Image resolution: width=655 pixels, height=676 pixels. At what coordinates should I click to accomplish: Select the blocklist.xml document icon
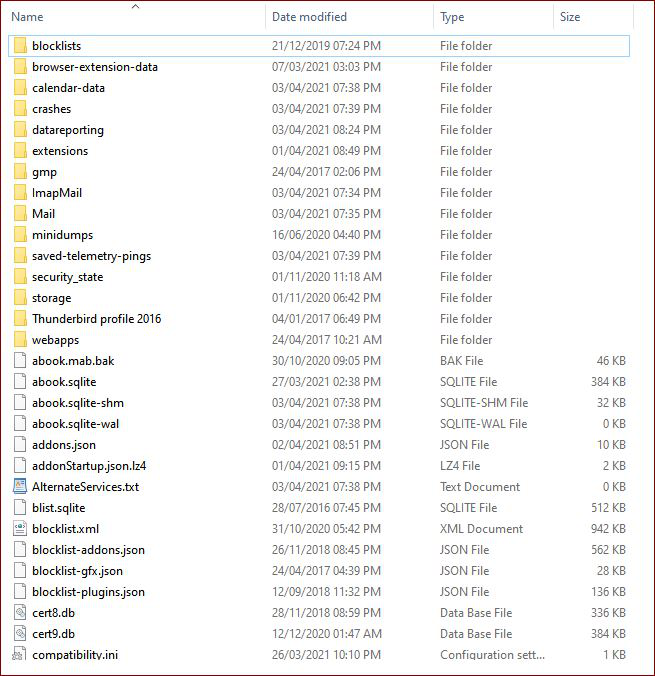(x=20, y=529)
